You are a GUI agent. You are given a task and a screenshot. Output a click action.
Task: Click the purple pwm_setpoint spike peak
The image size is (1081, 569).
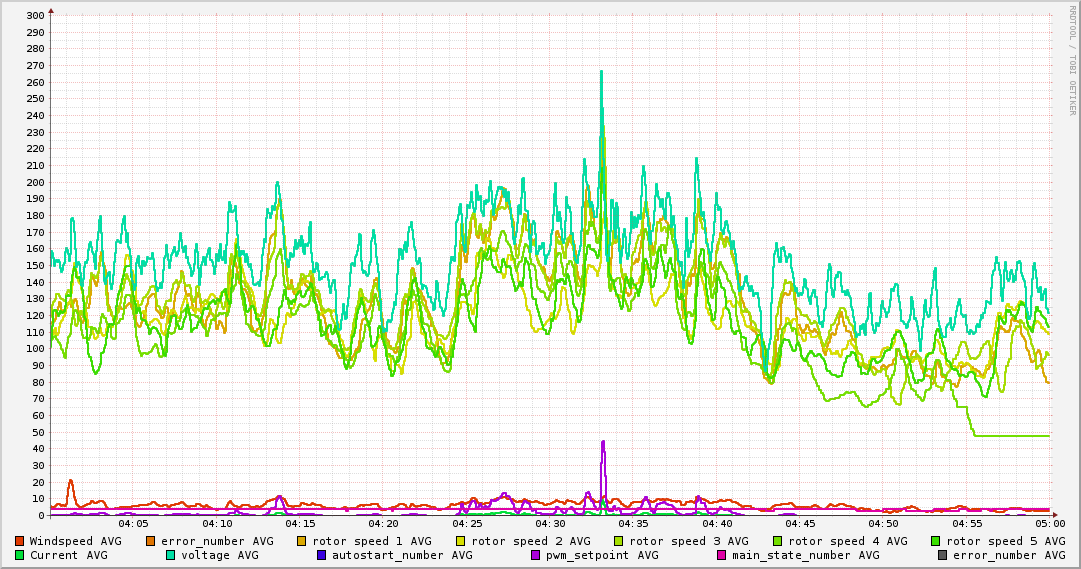tap(603, 442)
